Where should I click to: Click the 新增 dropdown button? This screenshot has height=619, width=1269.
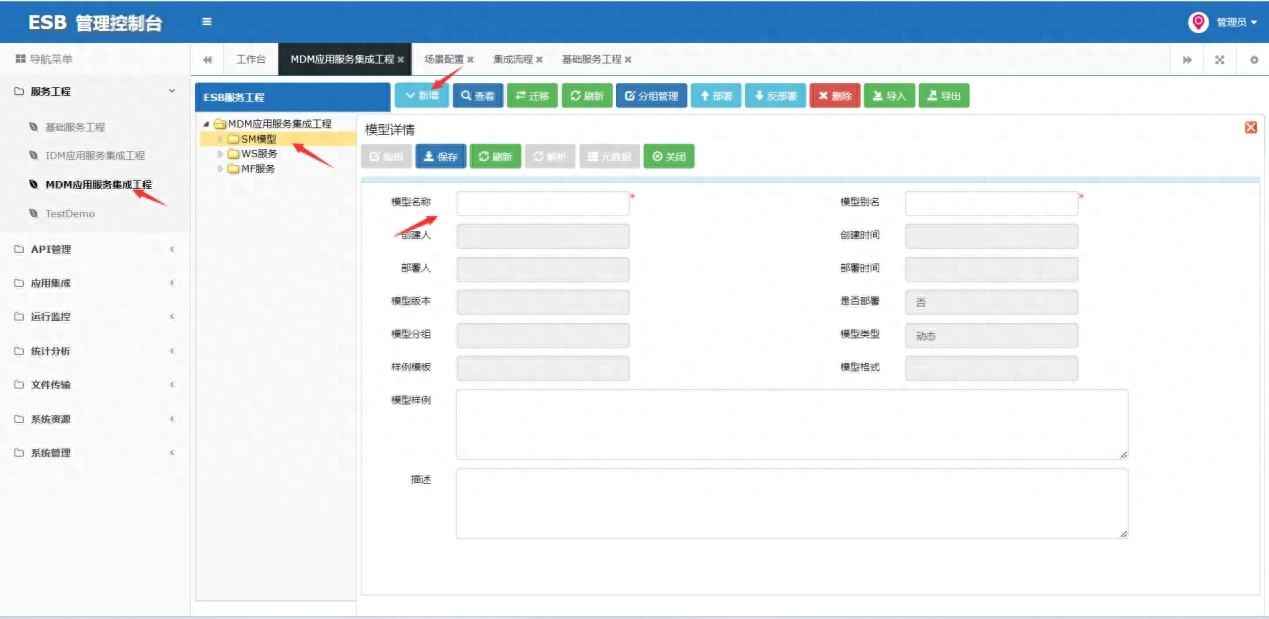[422, 95]
